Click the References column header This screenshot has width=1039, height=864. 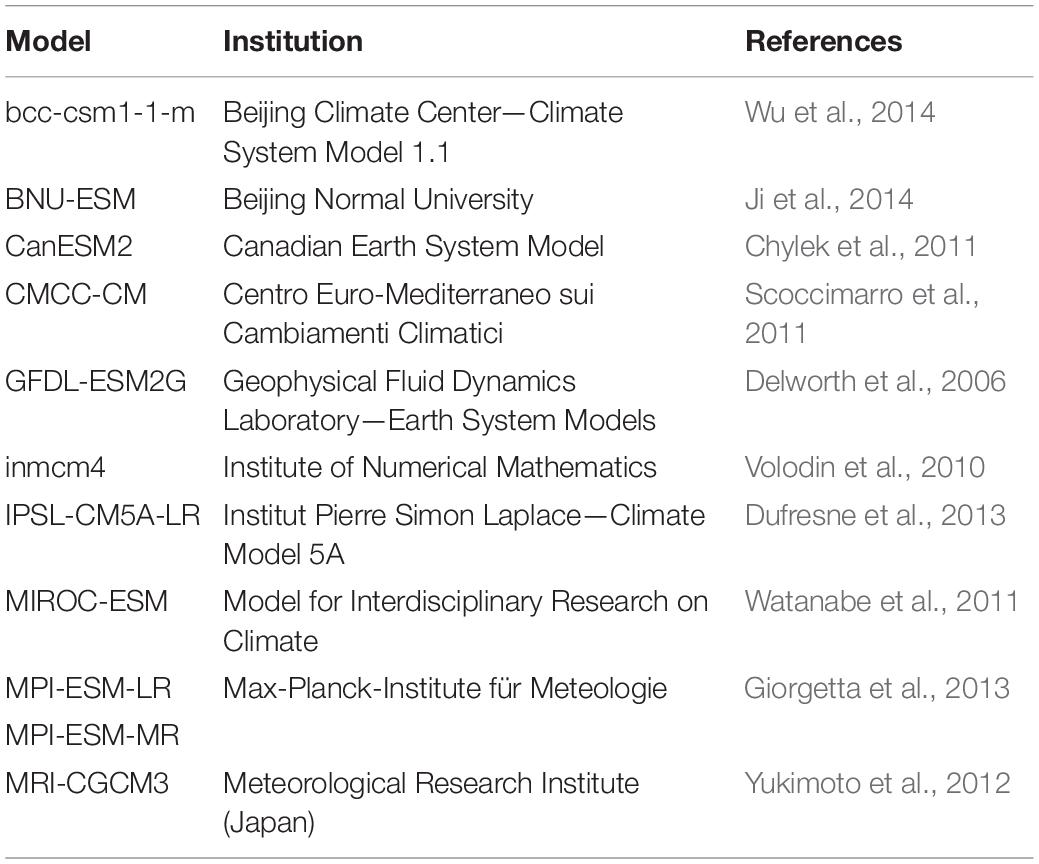[x=824, y=41]
